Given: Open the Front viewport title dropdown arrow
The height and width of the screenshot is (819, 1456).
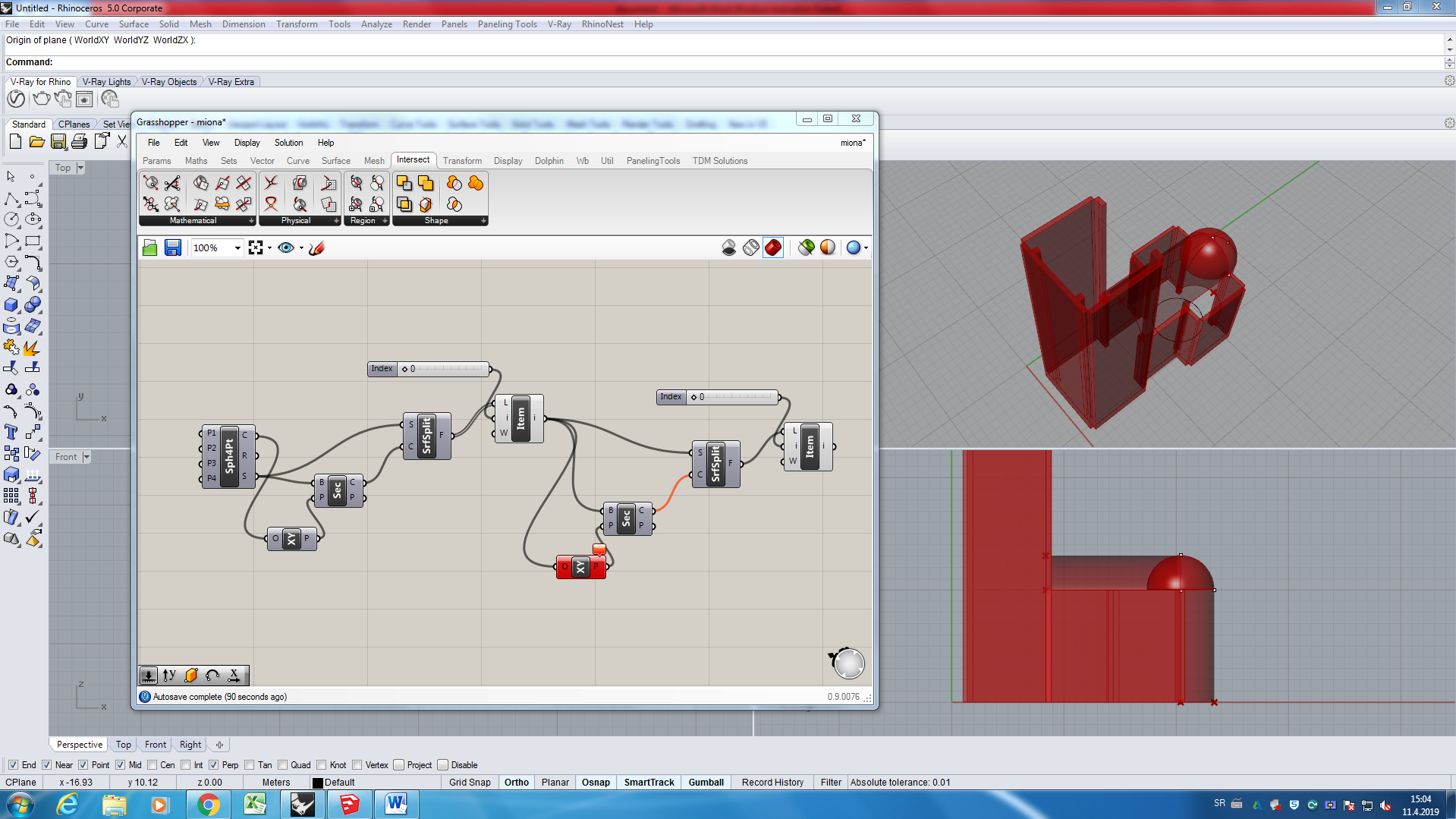Looking at the screenshot, I should pyautogui.click(x=86, y=457).
